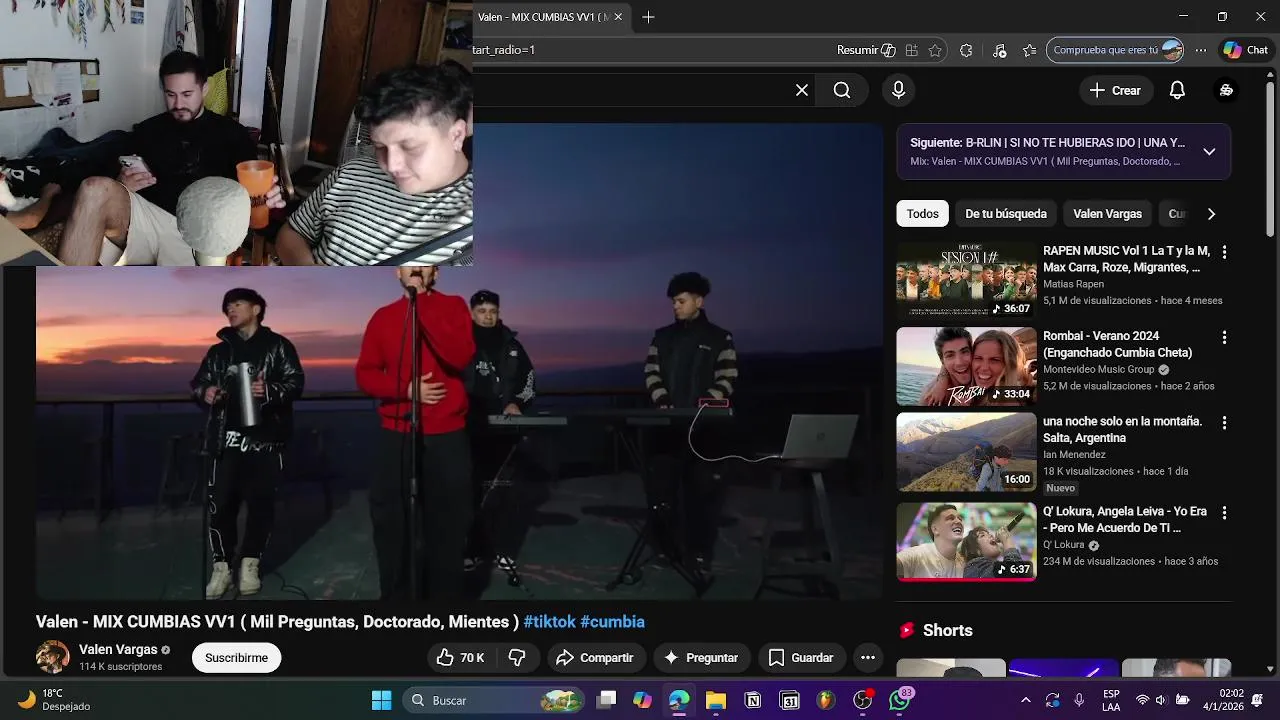Screen dimensions: 1280x720
Task: Open FL Studio from the taskbar
Action: [x=826, y=700]
